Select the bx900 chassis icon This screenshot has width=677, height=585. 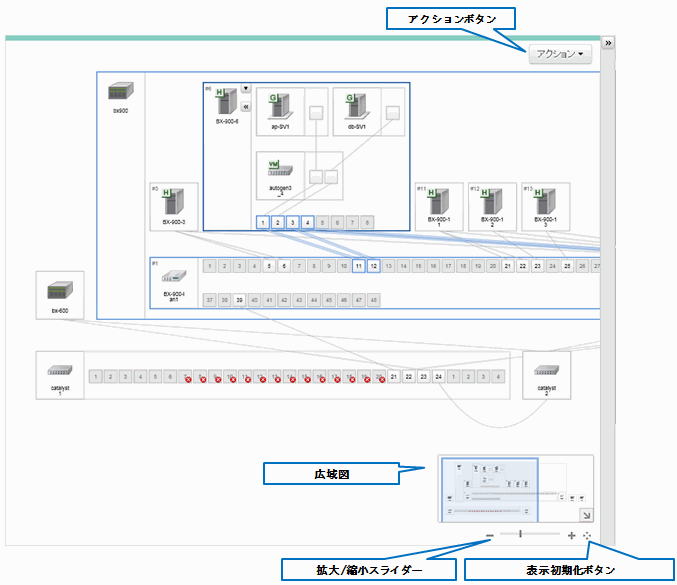click(120, 92)
